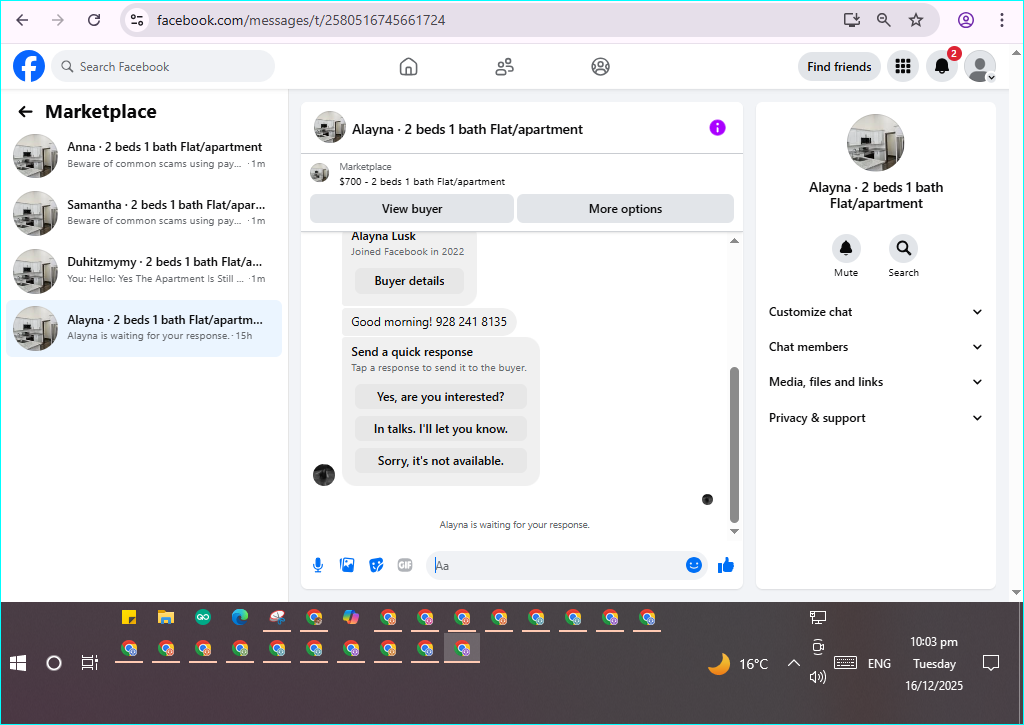This screenshot has width=1024, height=725.
Task: Open the Samantha conversation
Action: click(144, 213)
